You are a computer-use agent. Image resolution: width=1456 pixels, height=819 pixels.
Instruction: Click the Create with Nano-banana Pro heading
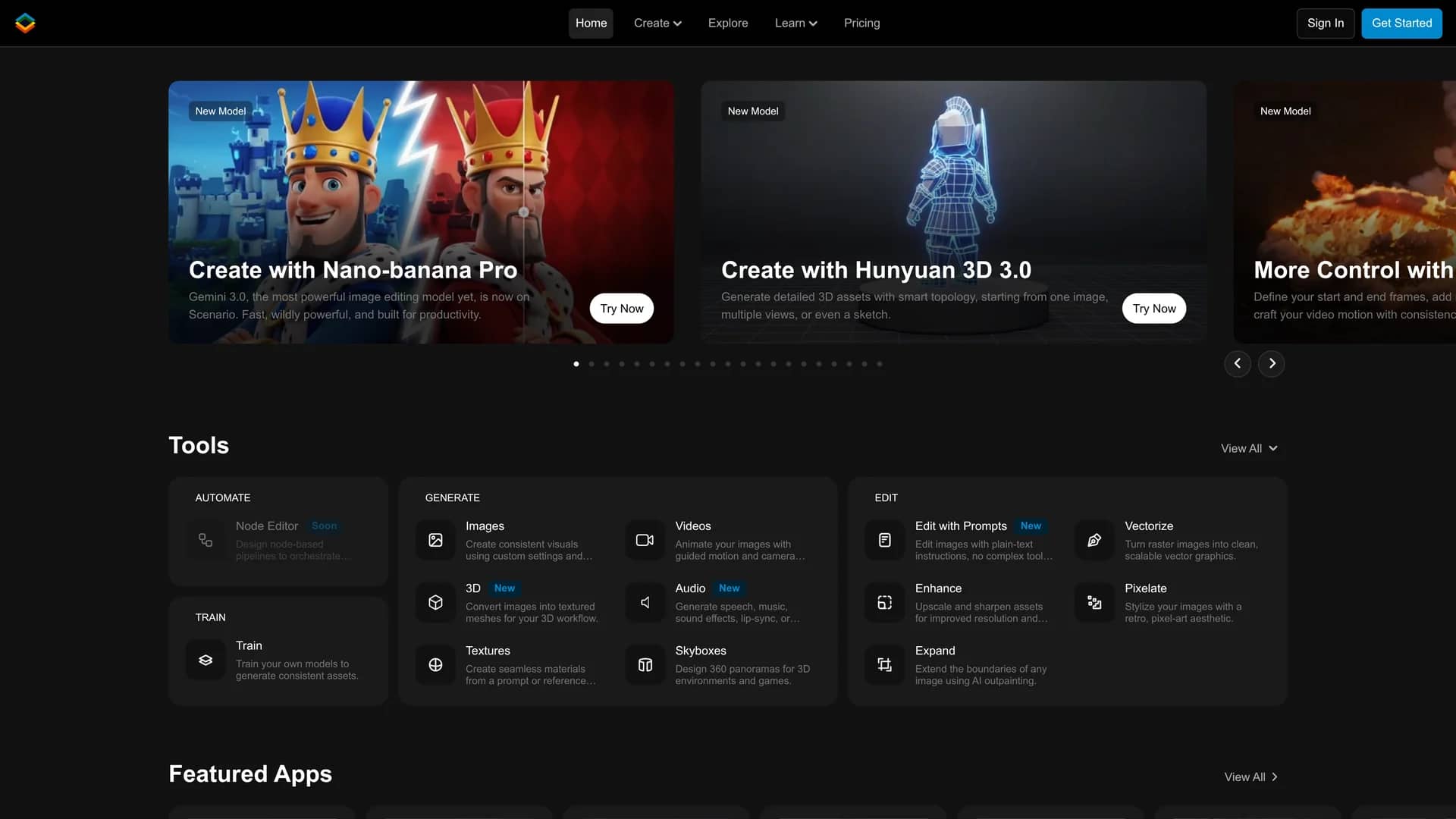tap(353, 270)
